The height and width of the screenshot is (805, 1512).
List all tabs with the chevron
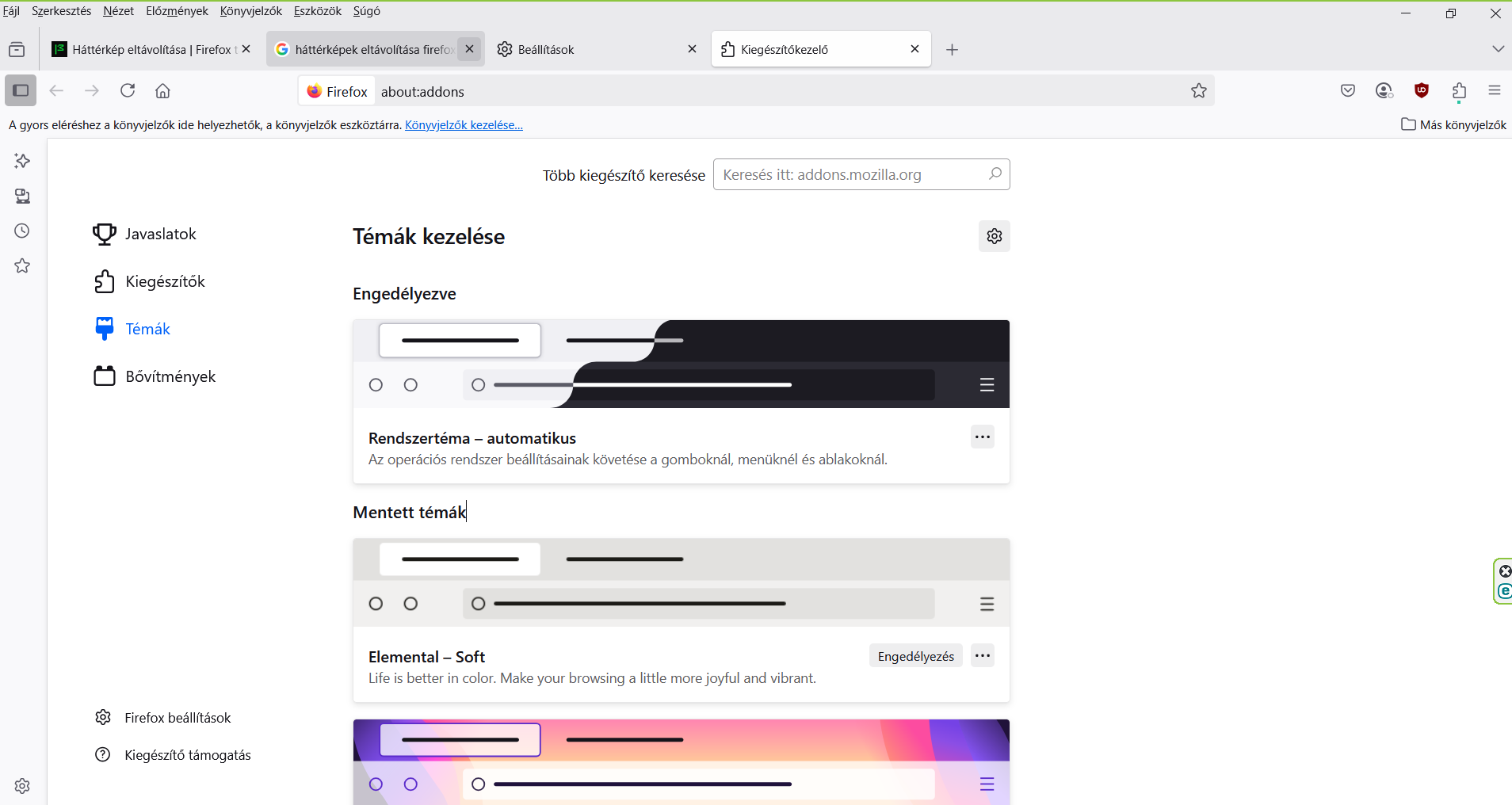pyautogui.click(x=1498, y=49)
